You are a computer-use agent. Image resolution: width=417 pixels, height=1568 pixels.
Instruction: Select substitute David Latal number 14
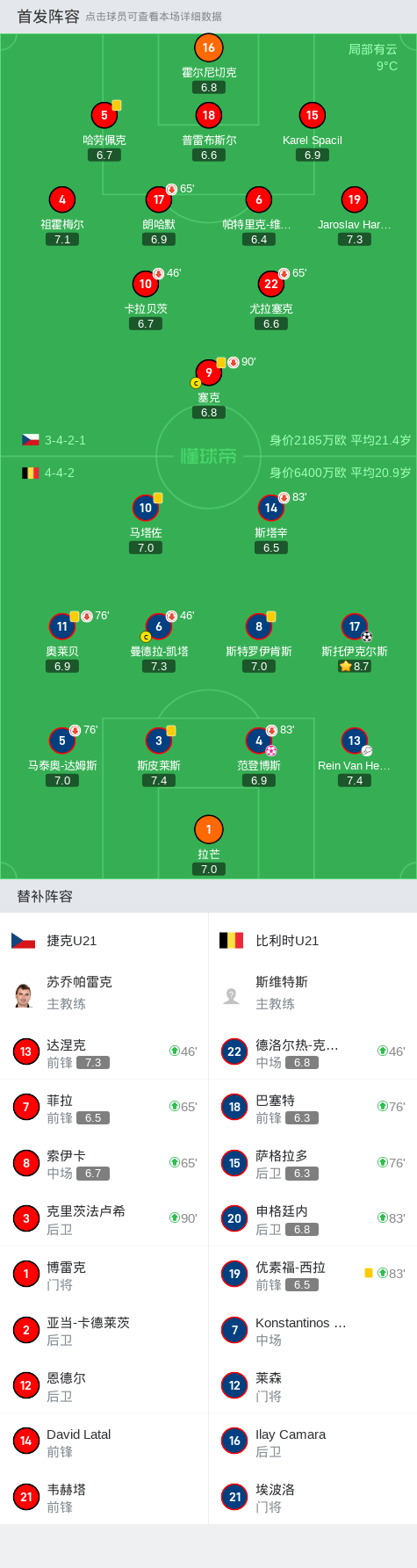click(104, 1441)
